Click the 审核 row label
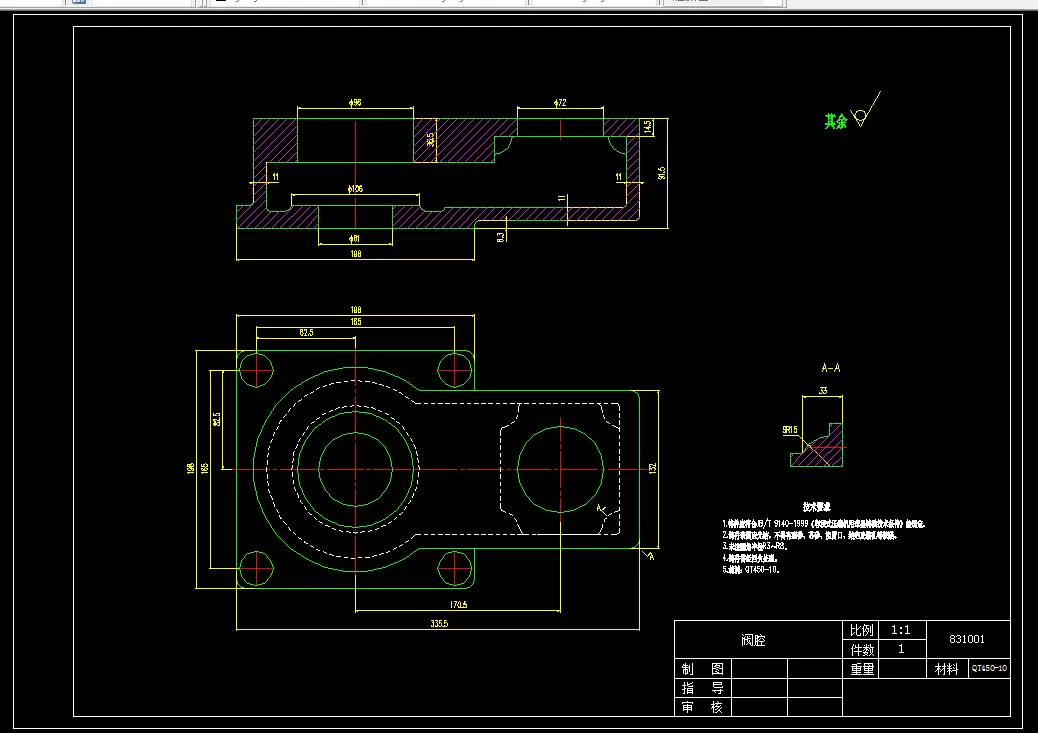The image size is (1038, 733). tap(703, 707)
